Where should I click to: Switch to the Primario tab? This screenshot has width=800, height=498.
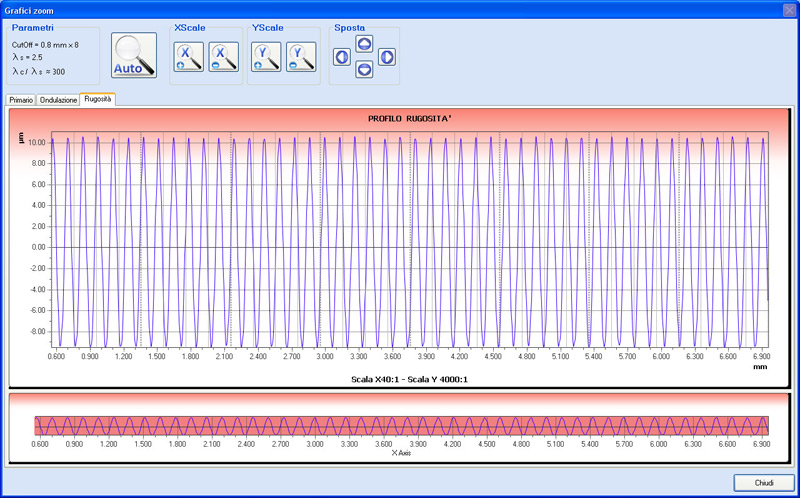tap(21, 100)
